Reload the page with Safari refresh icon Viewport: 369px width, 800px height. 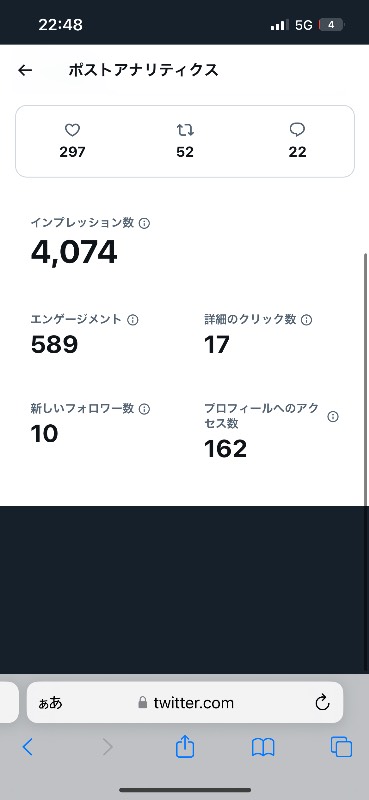tap(322, 703)
